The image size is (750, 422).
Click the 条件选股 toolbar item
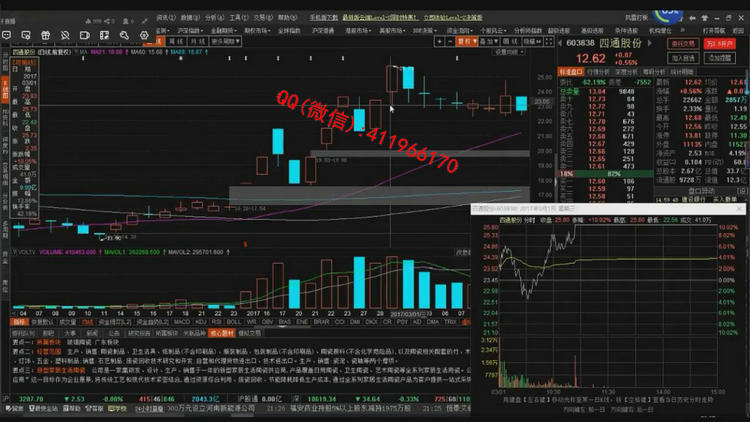click(626, 30)
